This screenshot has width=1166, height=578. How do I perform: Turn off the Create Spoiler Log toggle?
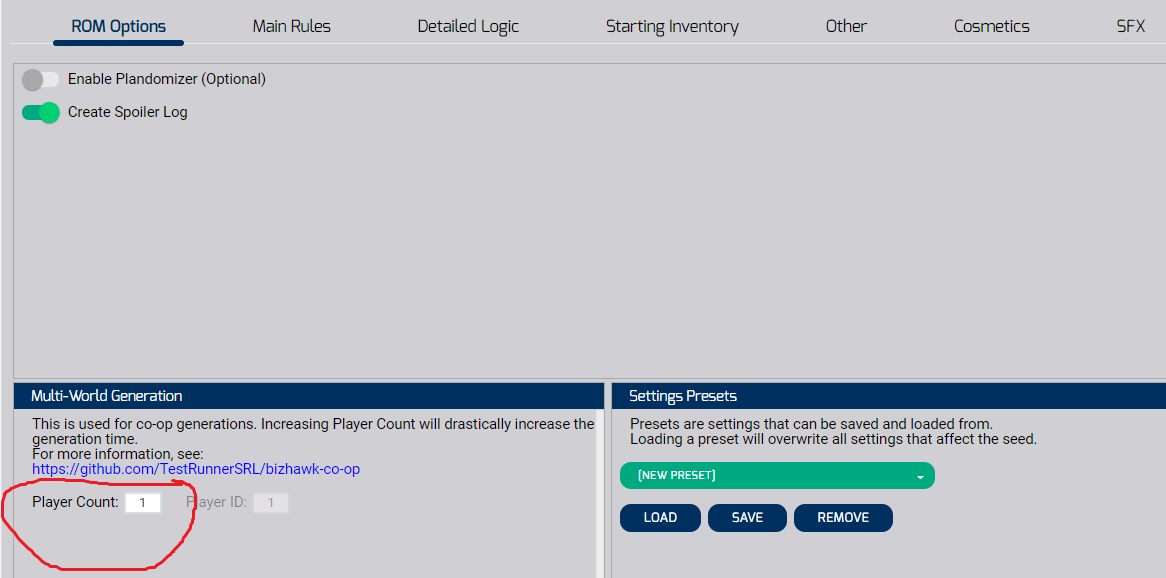point(41,112)
